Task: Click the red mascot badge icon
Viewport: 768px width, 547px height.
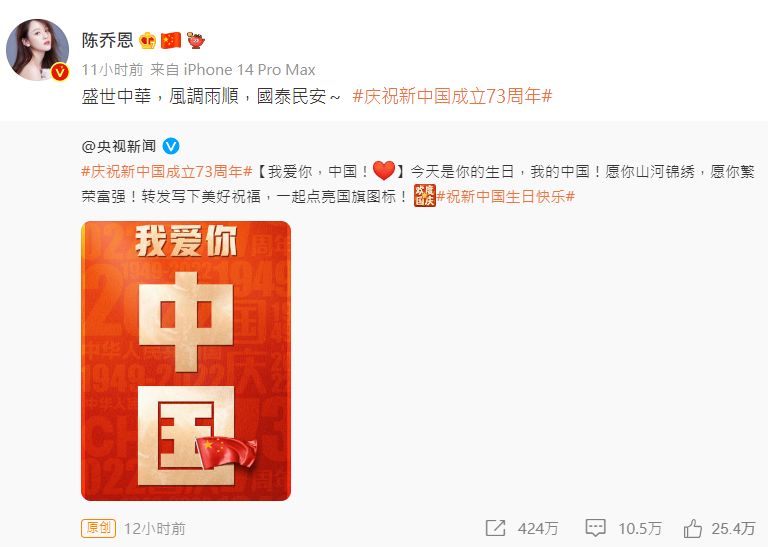Action: point(195,40)
